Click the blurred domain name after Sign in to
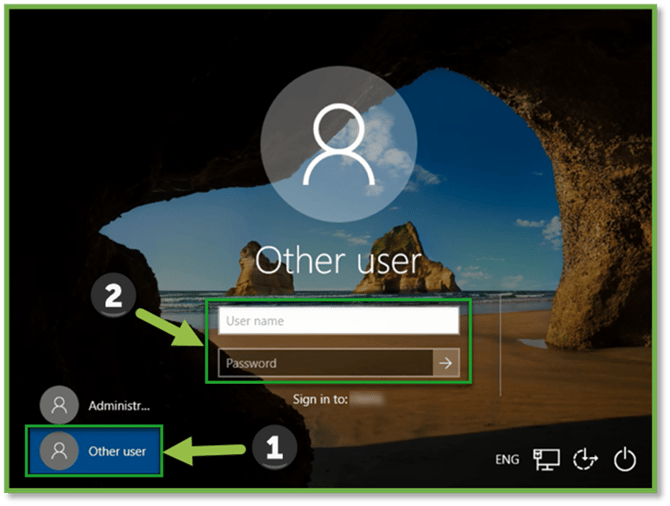Image resolution: width=670 pixels, height=506 pixels. (x=366, y=398)
